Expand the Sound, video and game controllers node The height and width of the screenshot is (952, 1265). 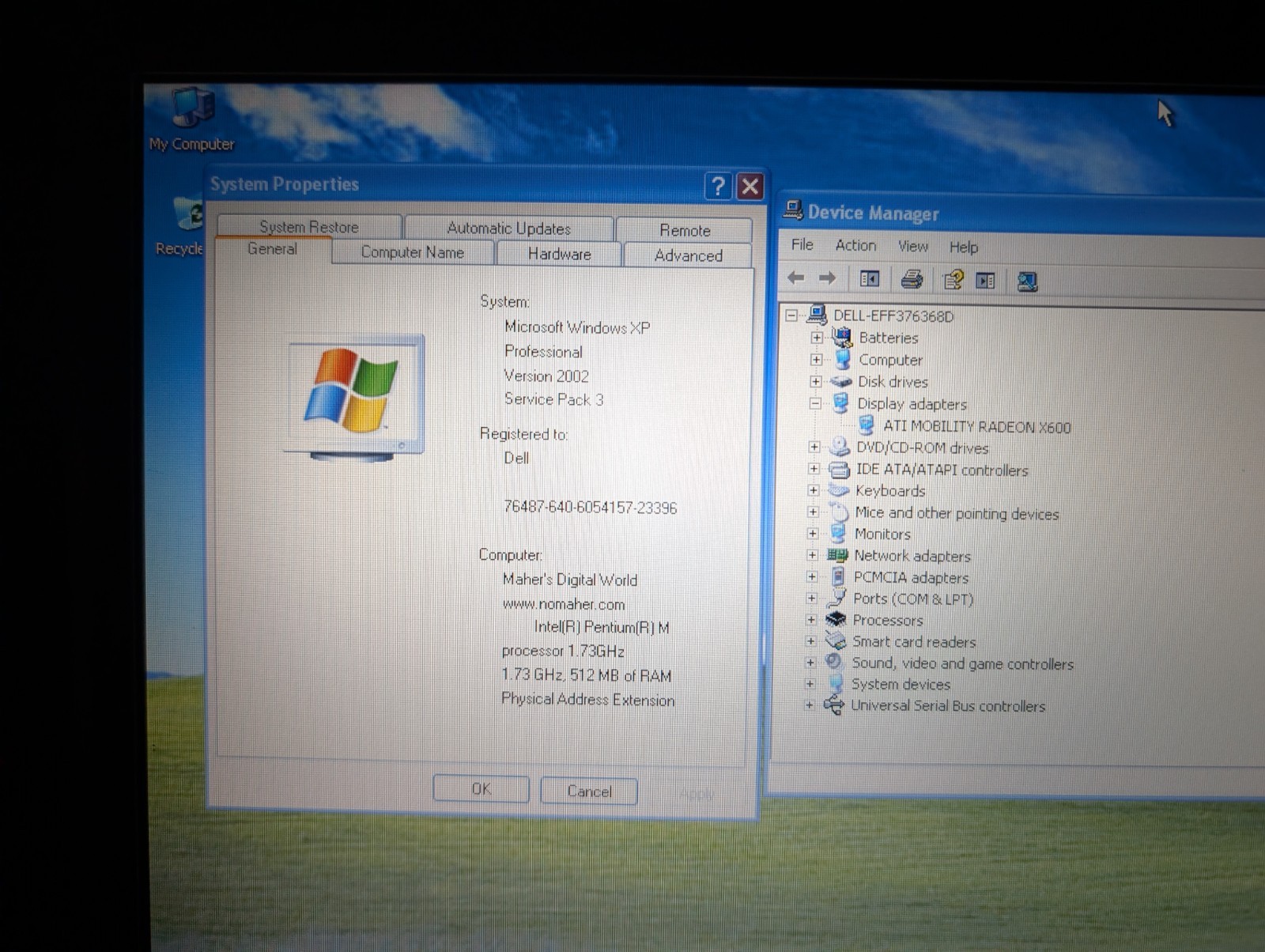point(810,663)
